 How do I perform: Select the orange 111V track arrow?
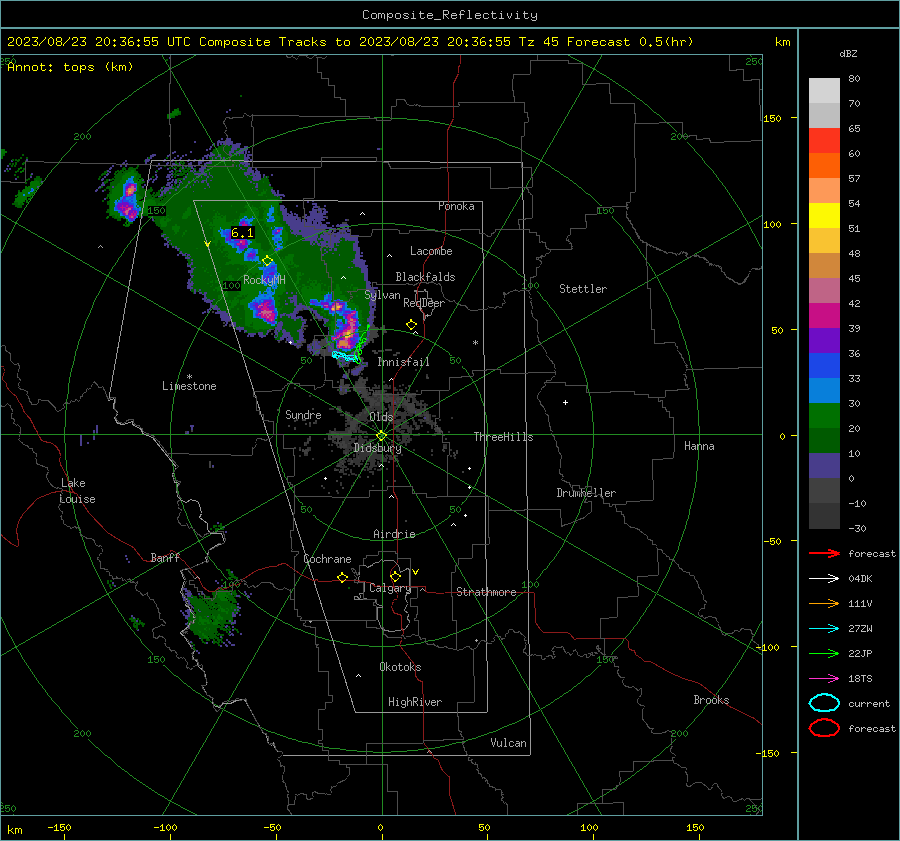824,603
